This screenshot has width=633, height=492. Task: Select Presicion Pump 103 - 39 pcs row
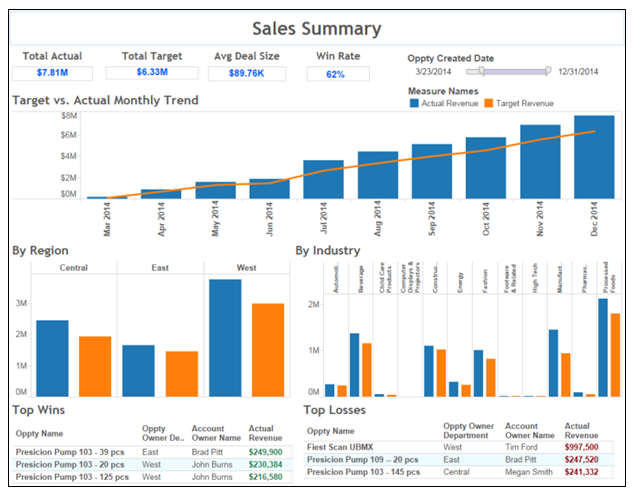[153, 452]
